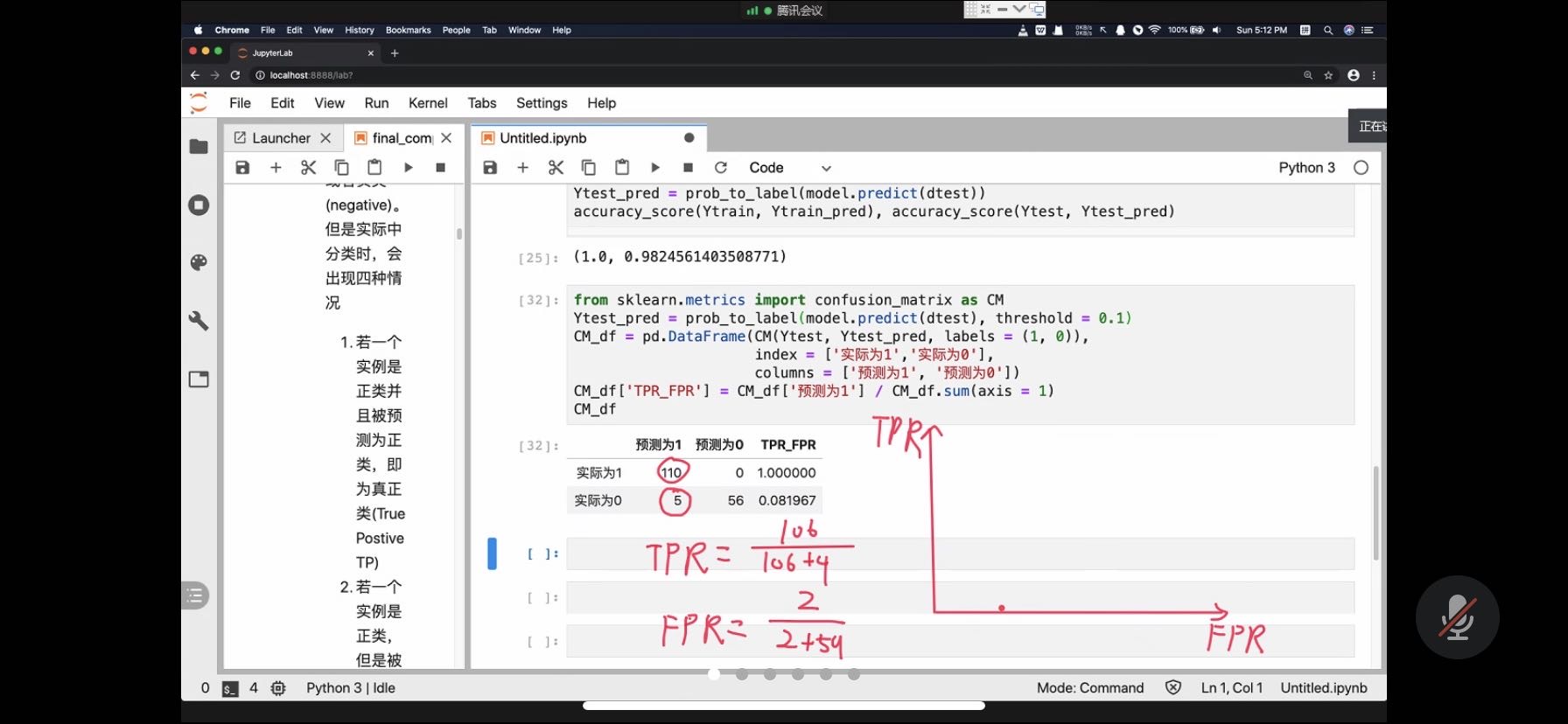This screenshot has width=1568, height=724.
Task: Toggle the muted microphone button
Action: 1457,617
